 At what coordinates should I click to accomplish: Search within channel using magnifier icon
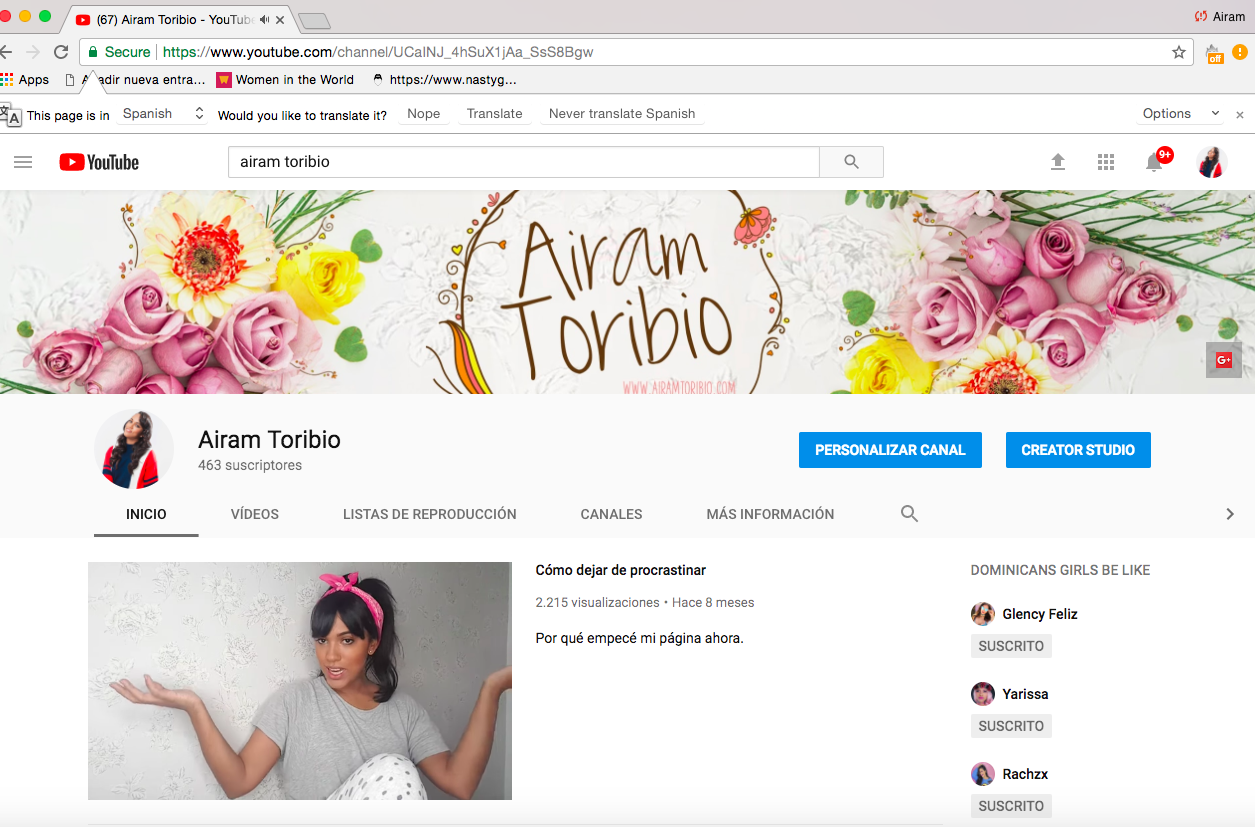[x=909, y=514]
